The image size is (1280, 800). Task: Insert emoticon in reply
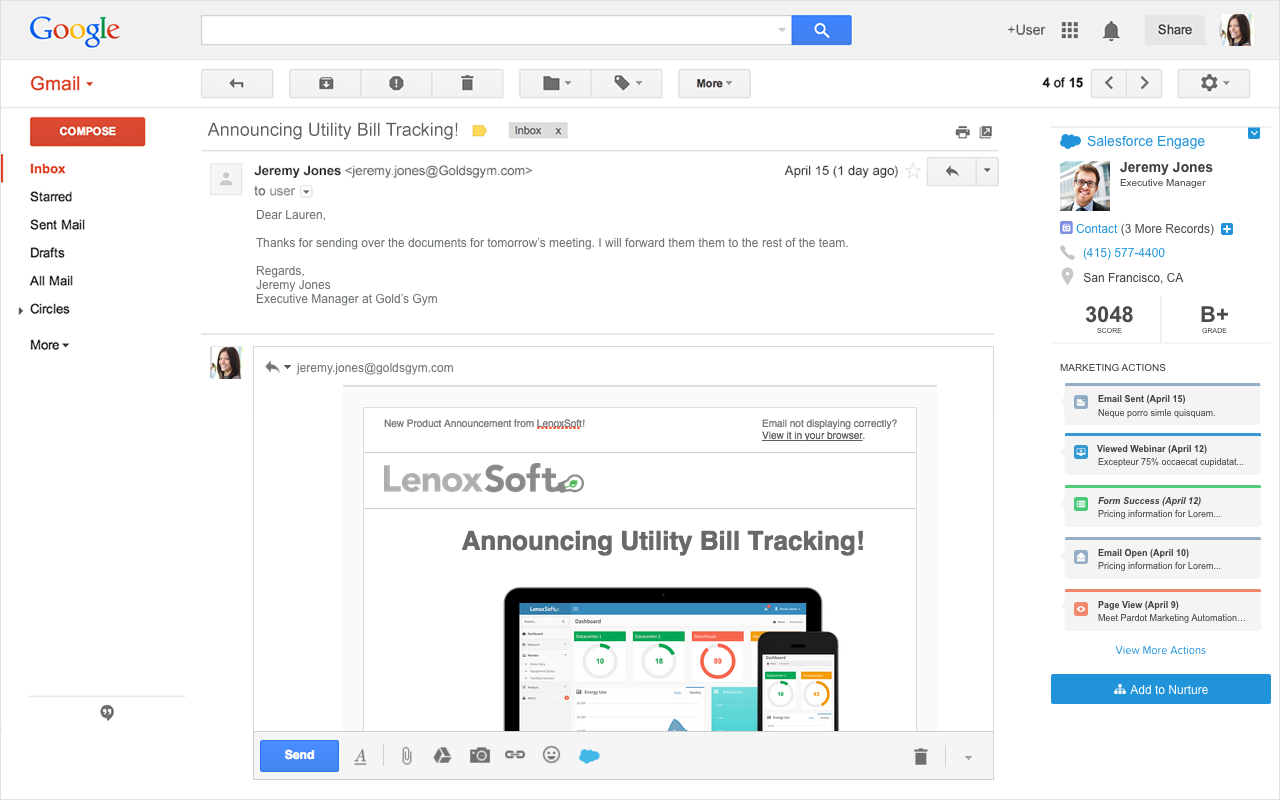tap(551, 755)
